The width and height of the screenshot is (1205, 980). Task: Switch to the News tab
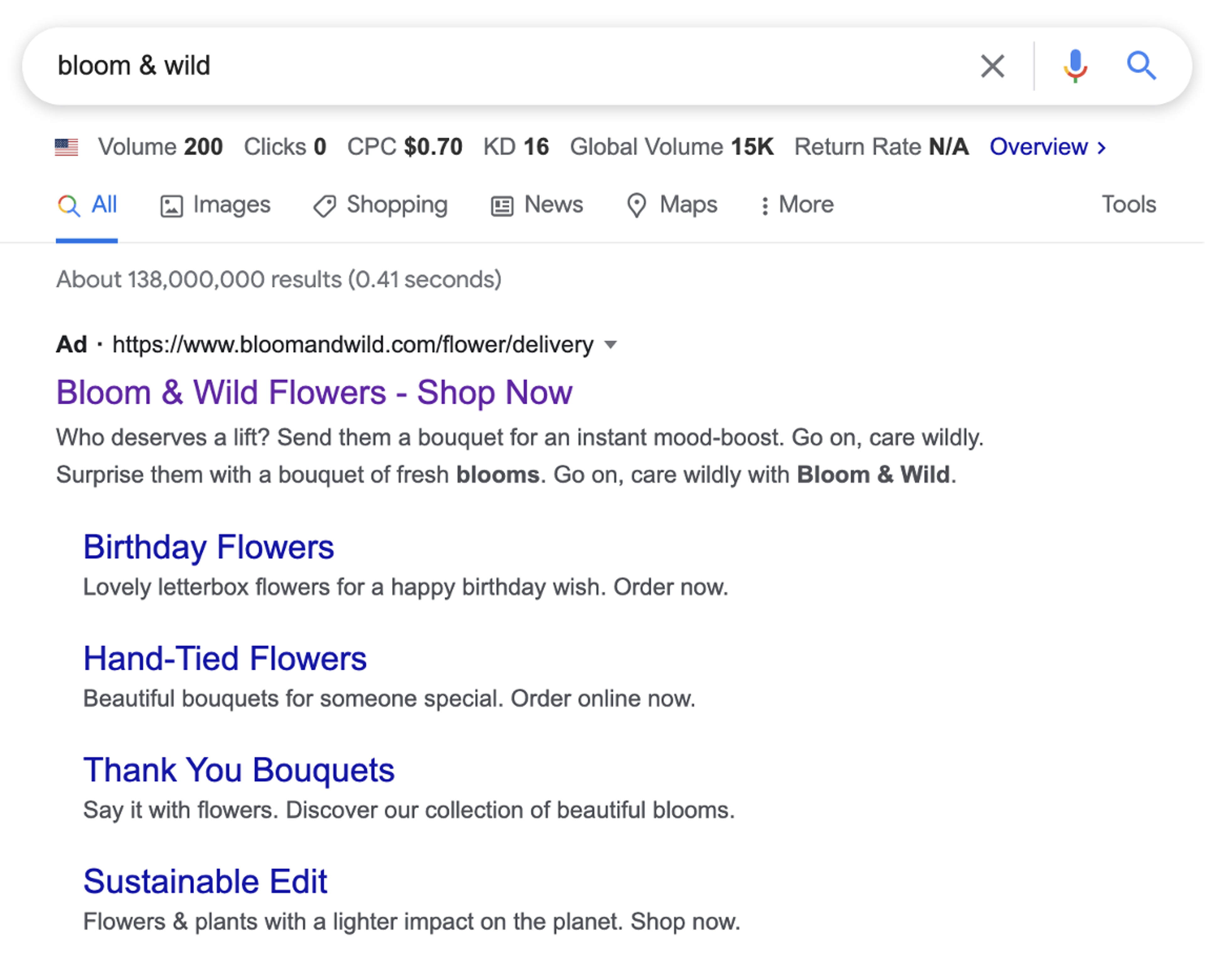(x=553, y=205)
